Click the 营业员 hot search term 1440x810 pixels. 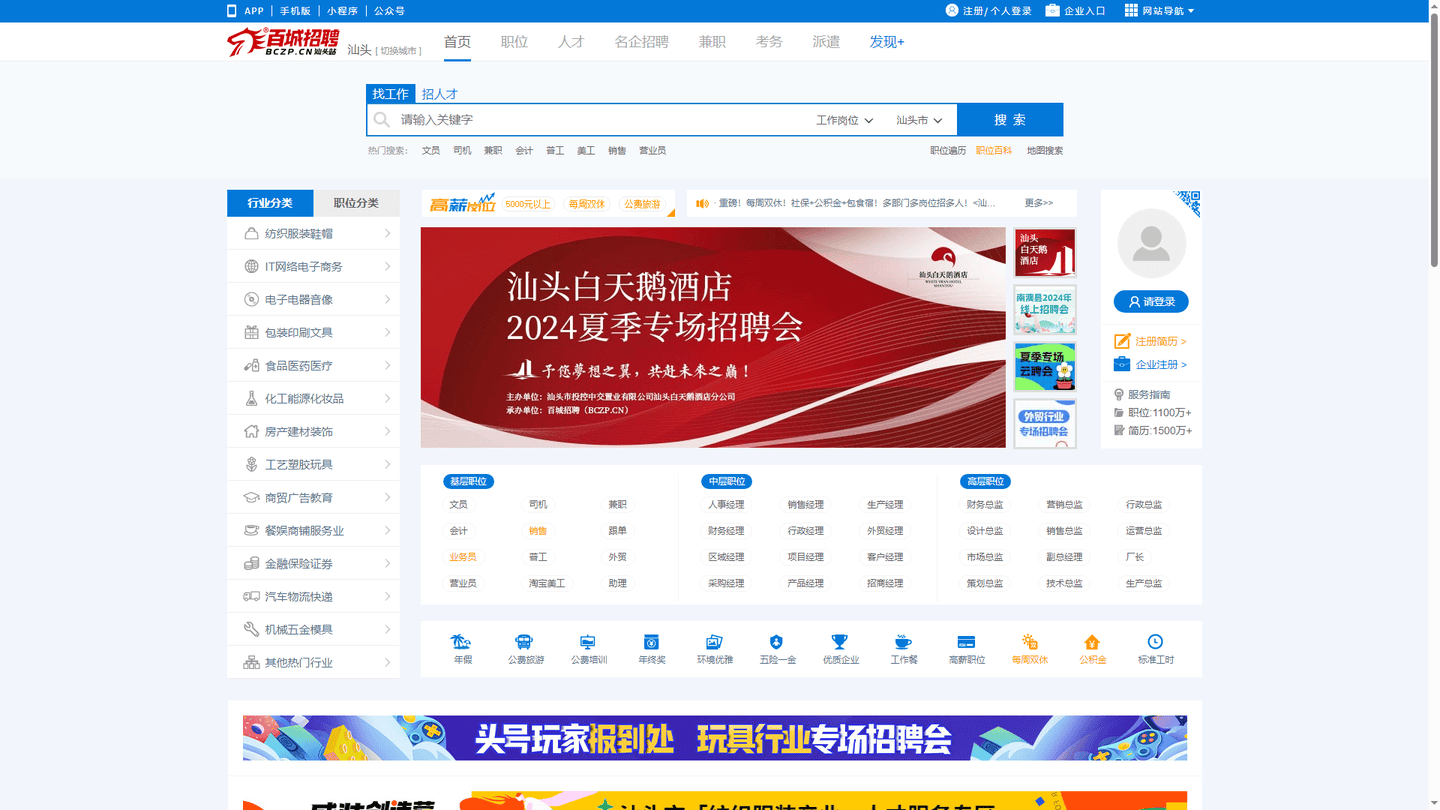652,151
